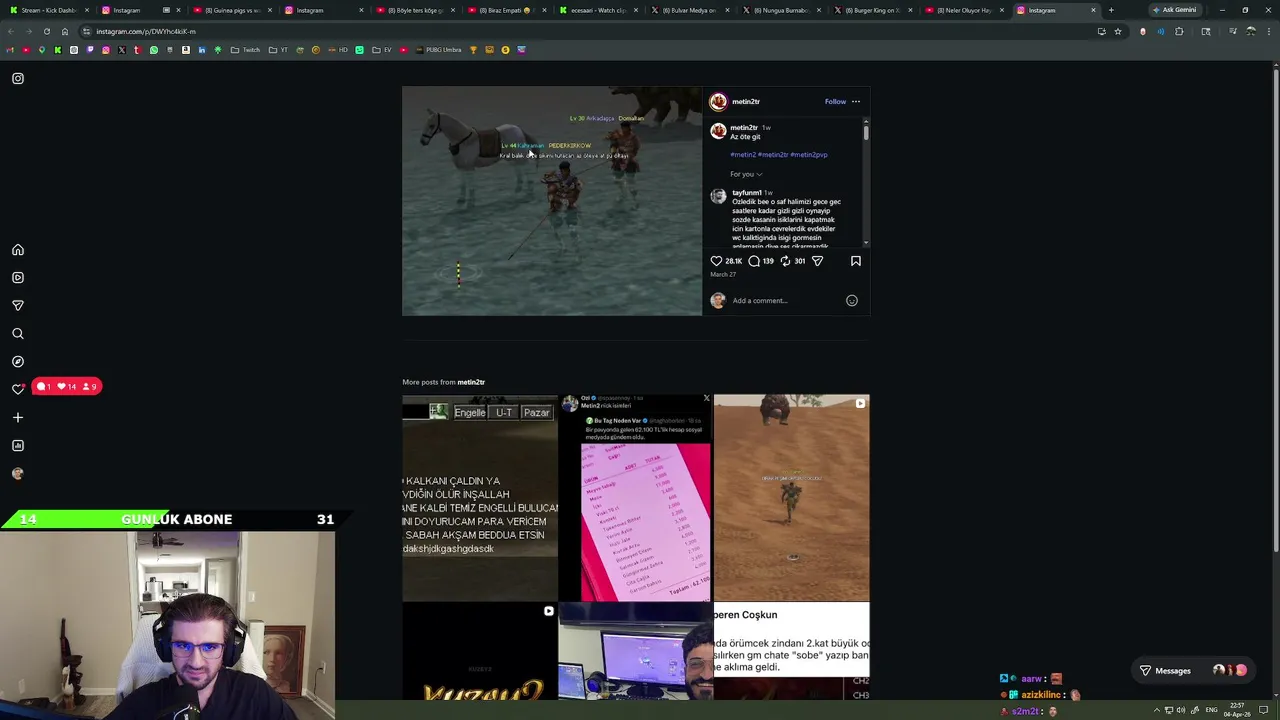
Task: Open commenter tayfunm1's profile
Action: tap(747, 192)
